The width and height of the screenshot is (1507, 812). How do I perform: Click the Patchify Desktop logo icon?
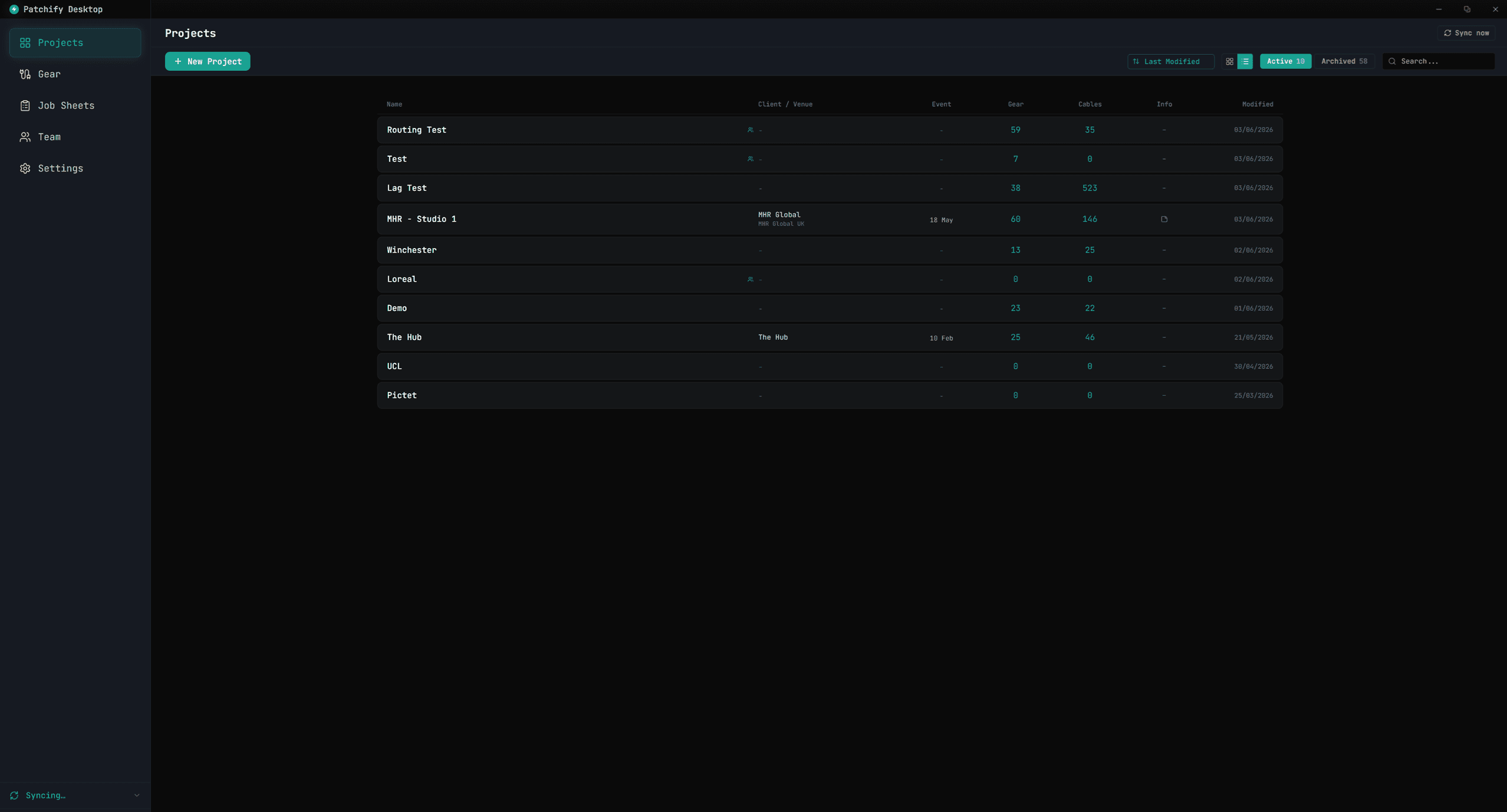(14, 9)
